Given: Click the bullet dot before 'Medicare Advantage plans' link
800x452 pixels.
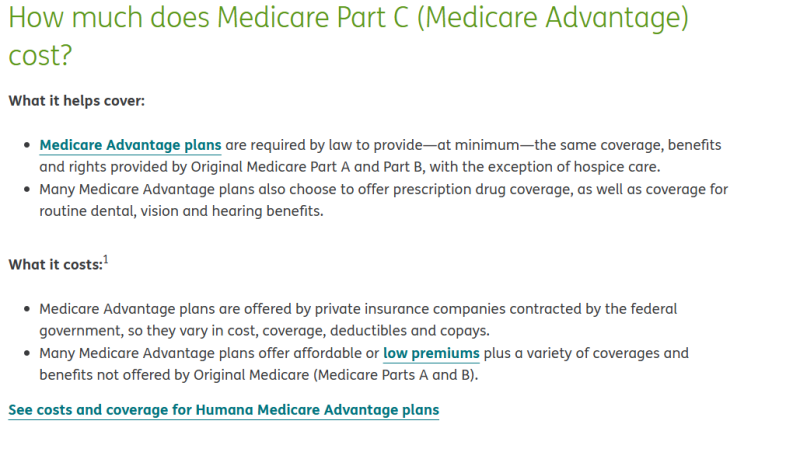Looking at the screenshot, I should (26, 146).
